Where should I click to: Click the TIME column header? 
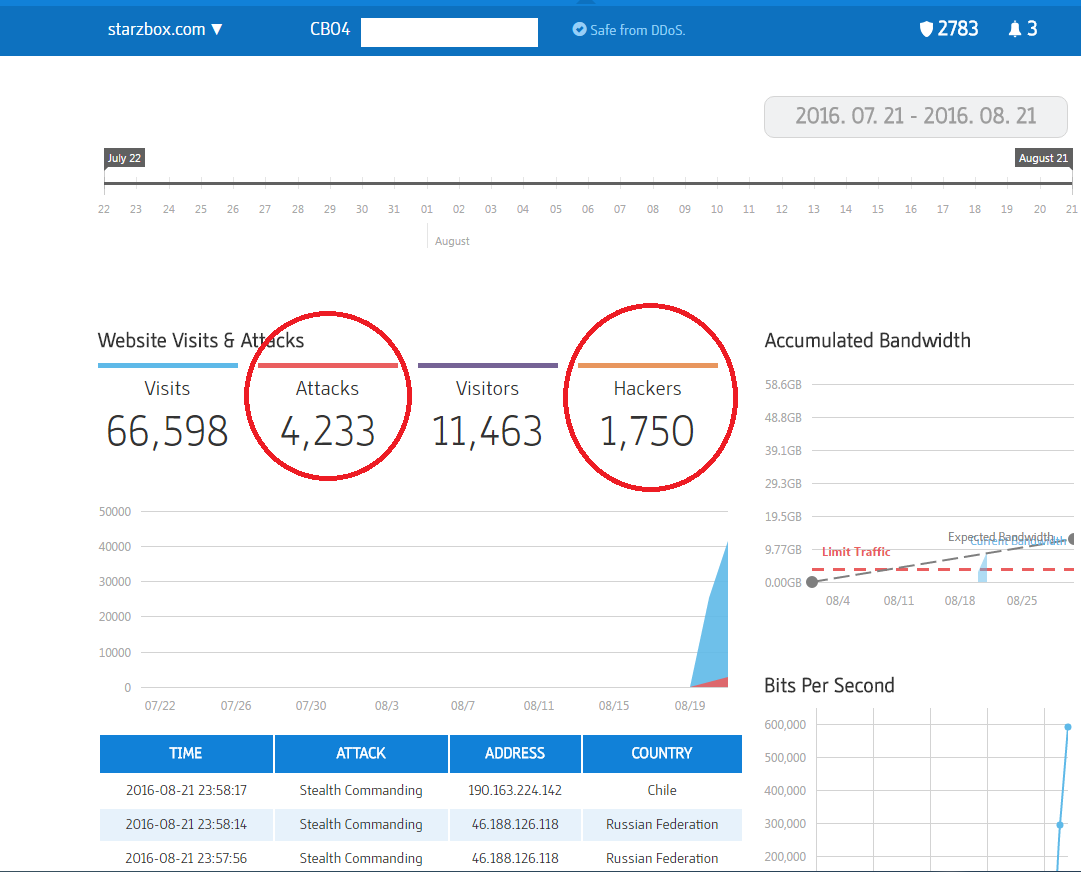(186, 753)
